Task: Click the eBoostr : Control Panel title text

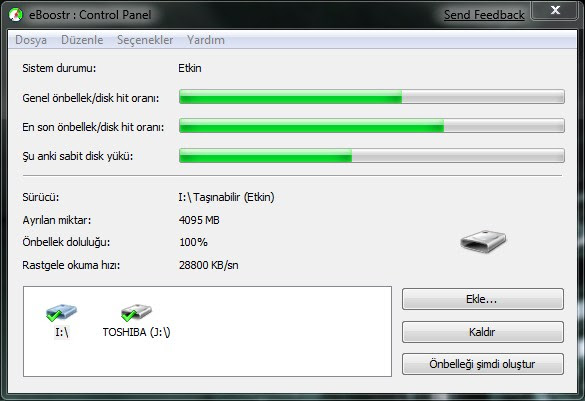Action: coord(90,15)
